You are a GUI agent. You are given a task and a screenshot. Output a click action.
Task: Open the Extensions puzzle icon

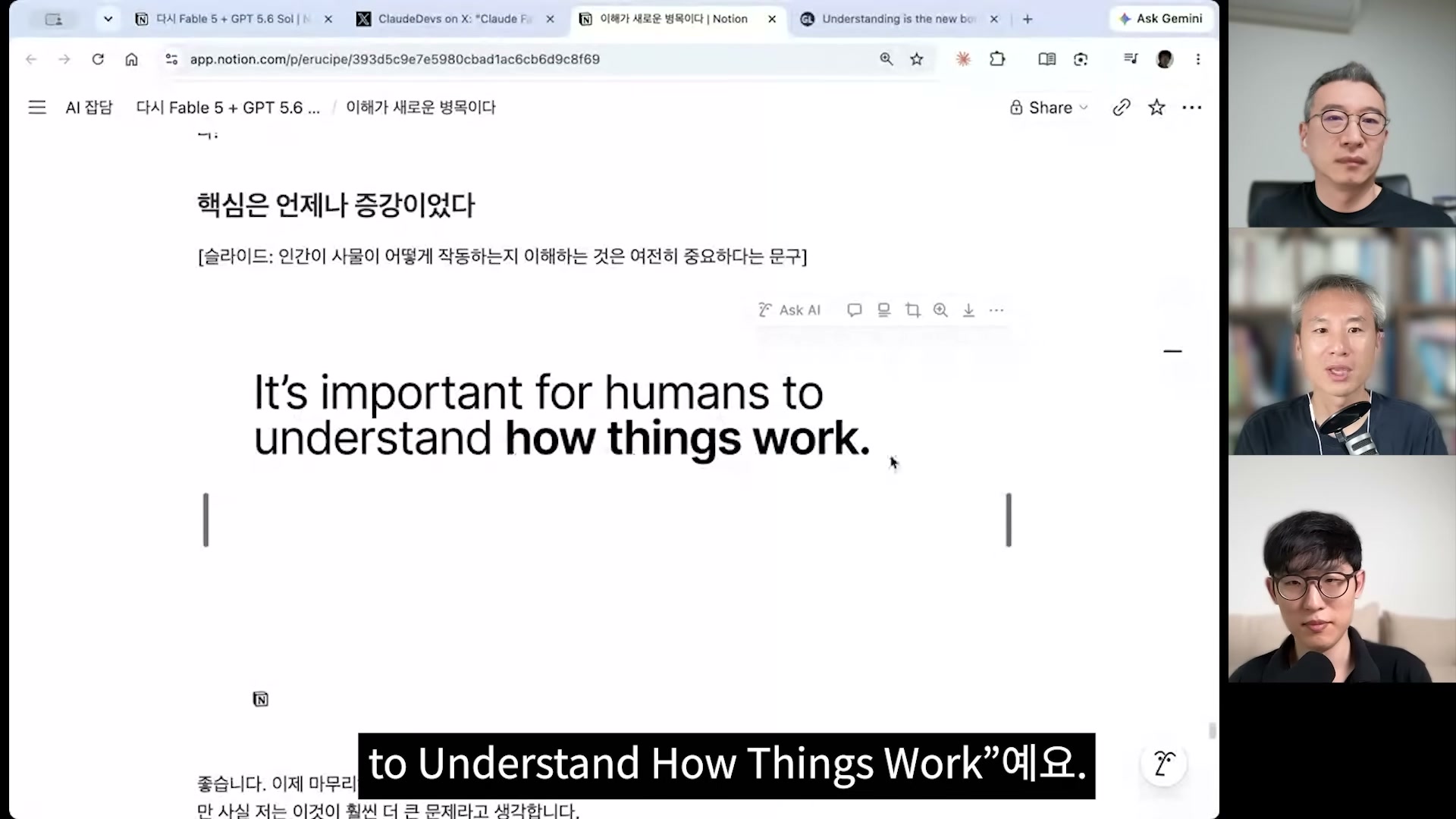(x=997, y=59)
